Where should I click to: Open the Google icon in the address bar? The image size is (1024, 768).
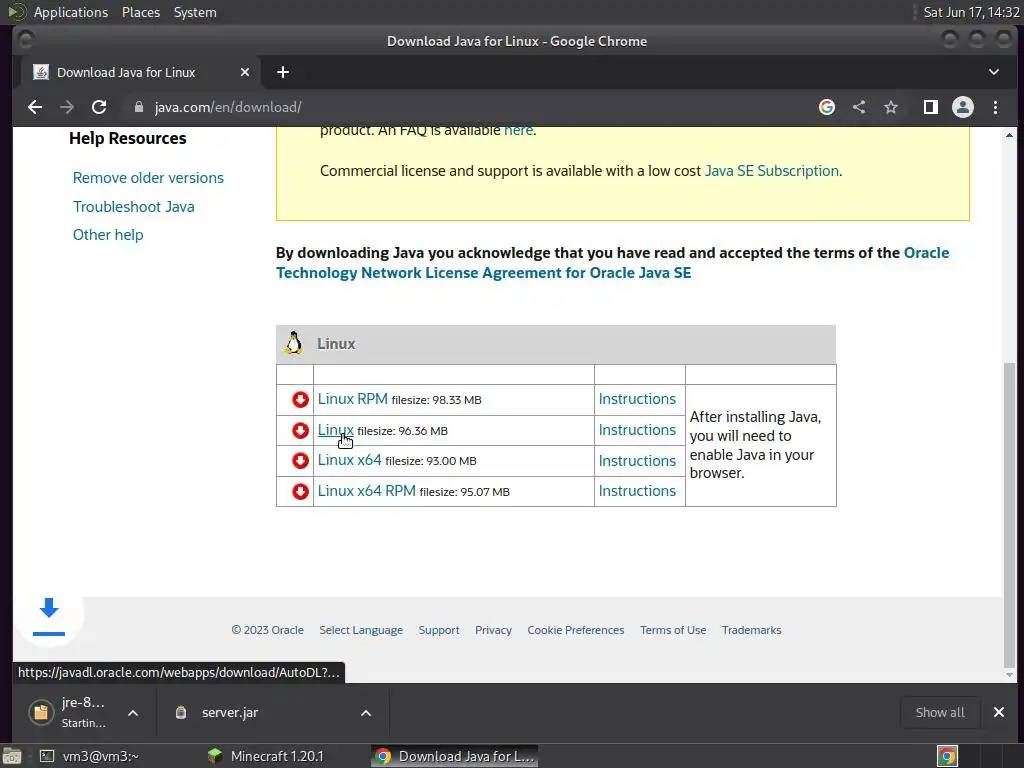[827, 107]
